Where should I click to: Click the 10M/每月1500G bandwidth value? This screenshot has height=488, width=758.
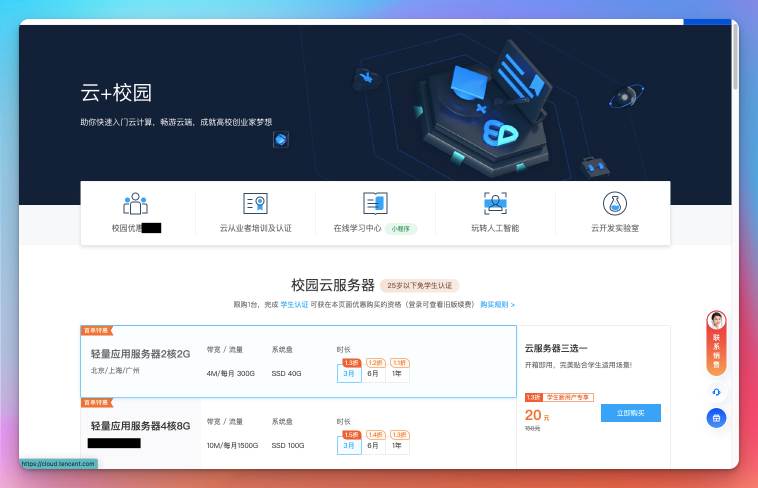coord(233,445)
